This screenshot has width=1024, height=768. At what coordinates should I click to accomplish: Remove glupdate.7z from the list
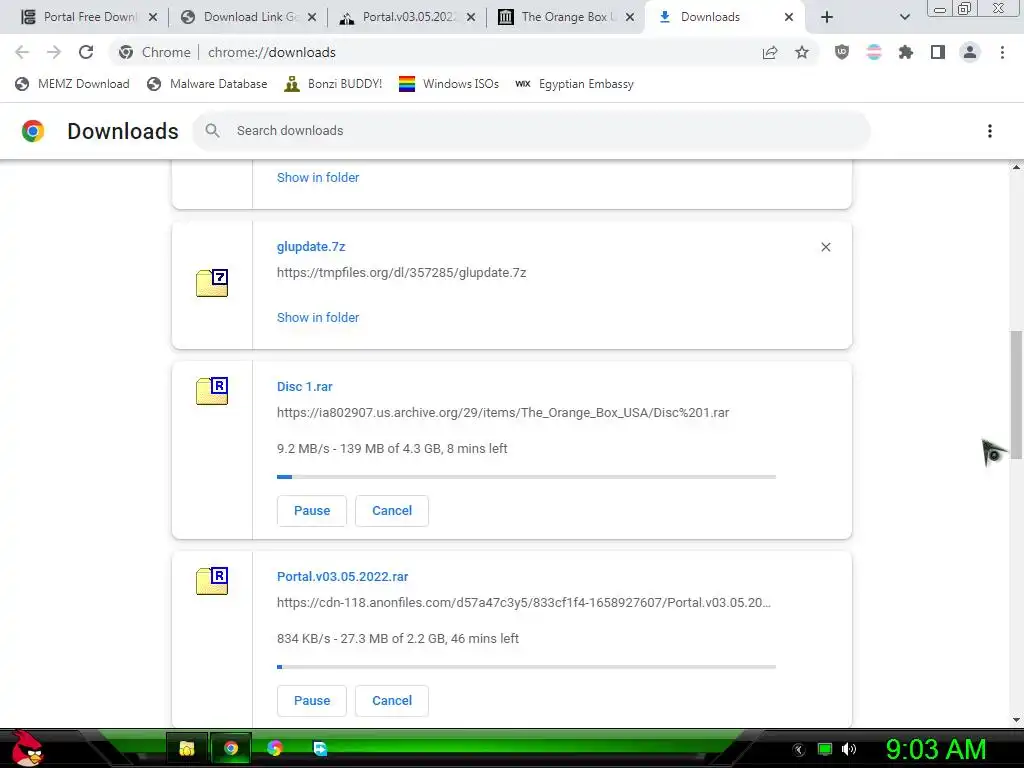[825, 247]
